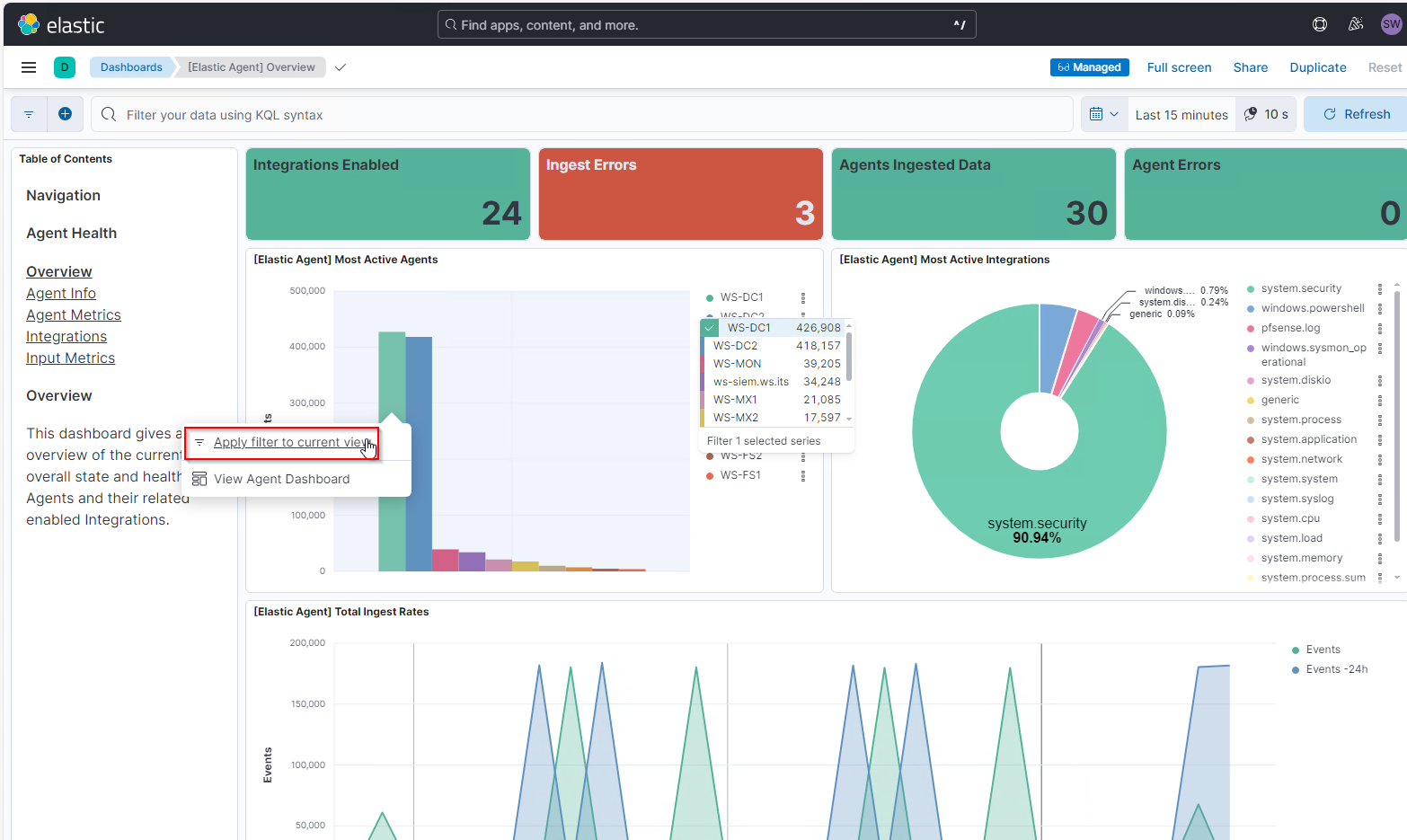Image resolution: width=1407 pixels, height=840 pixels.
Task: Open legend options for system.diskio
Action: 1380,380
